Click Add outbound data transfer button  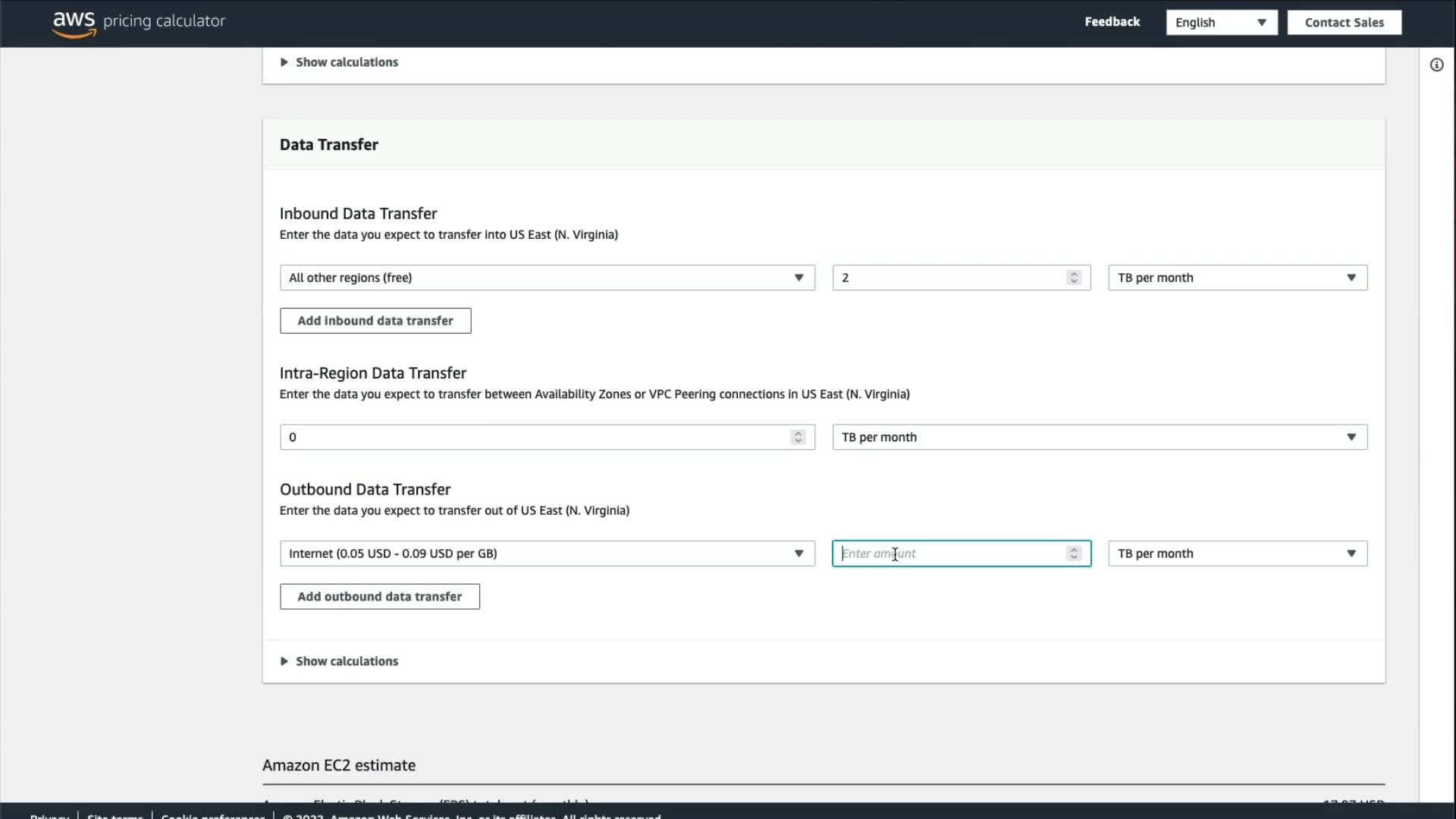[x=379, y=597]
